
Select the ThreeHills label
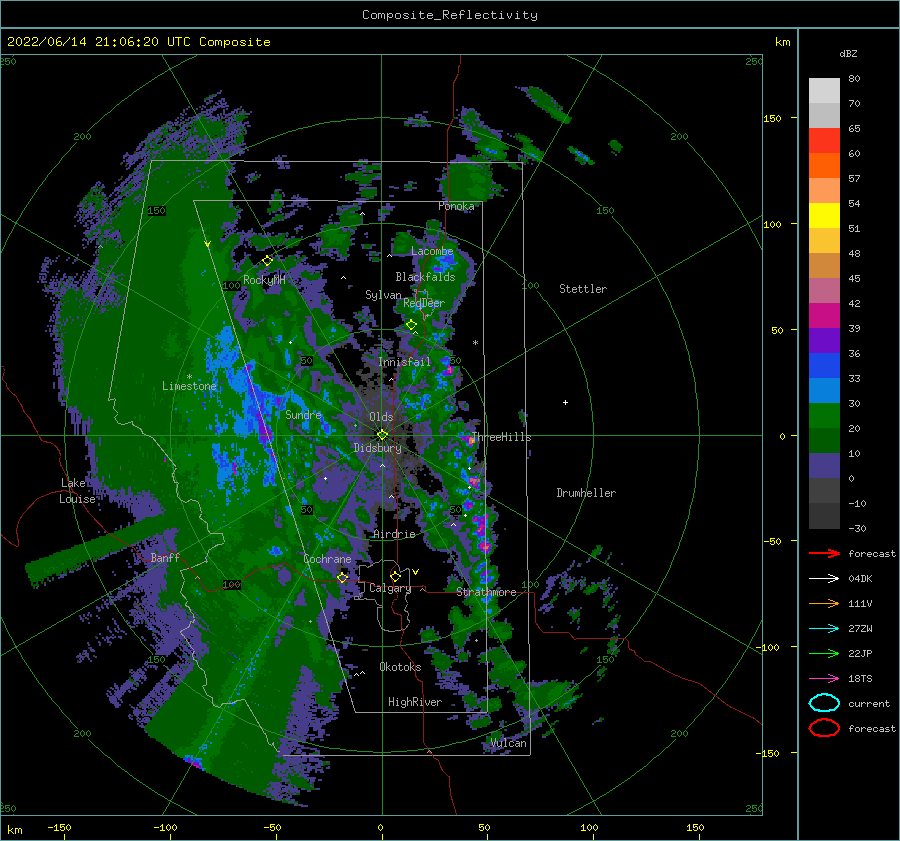502,437
